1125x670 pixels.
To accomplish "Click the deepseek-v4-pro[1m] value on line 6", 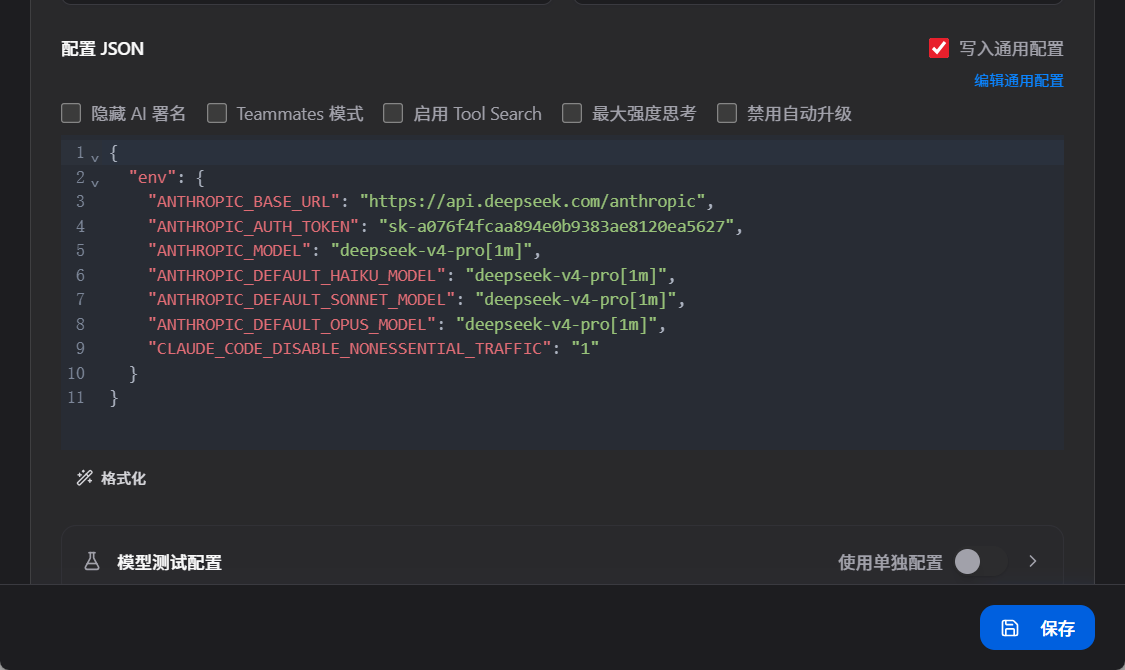I will [566, 275].
